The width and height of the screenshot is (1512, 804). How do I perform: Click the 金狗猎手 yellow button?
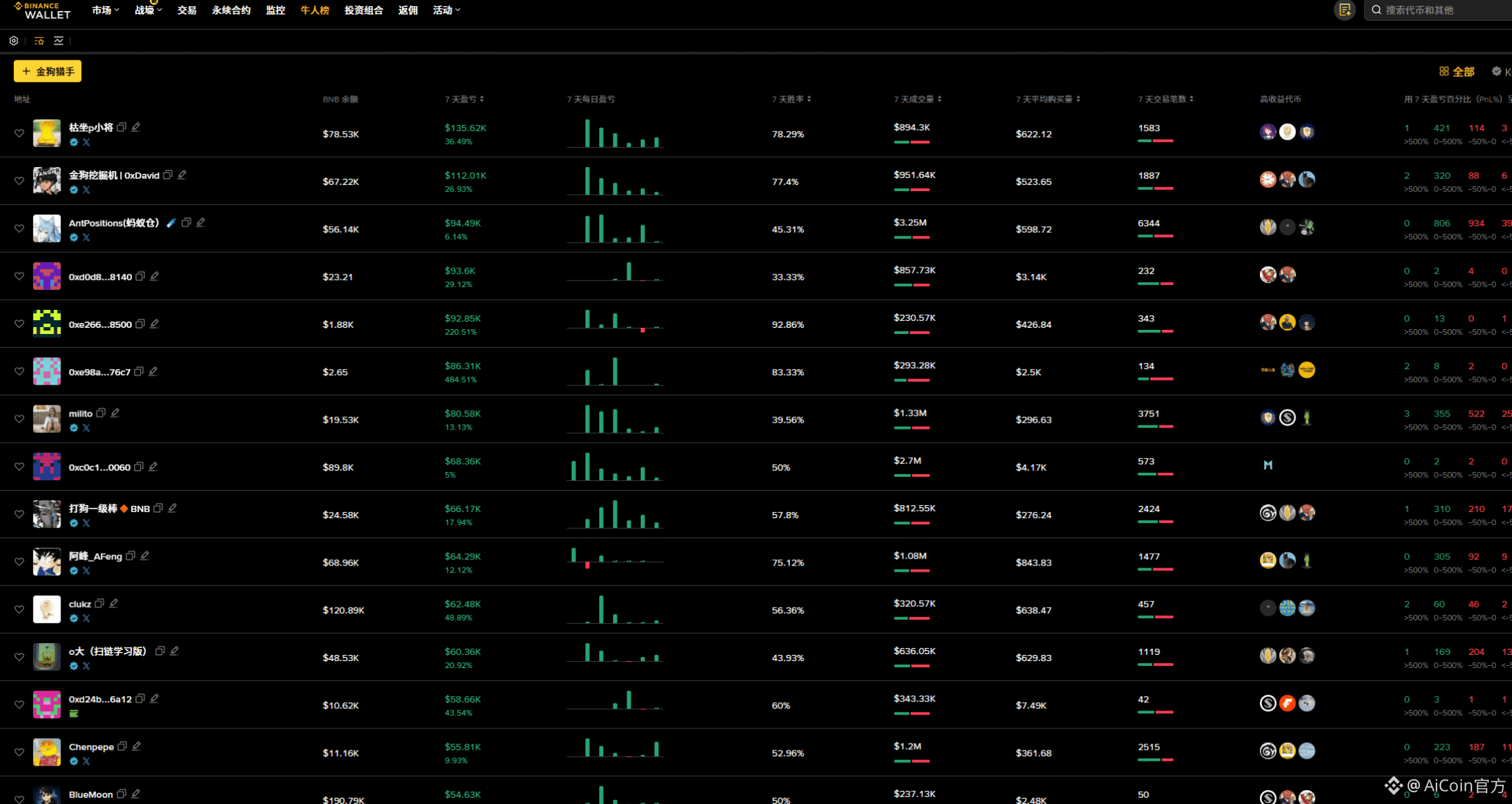pos(47,71)
